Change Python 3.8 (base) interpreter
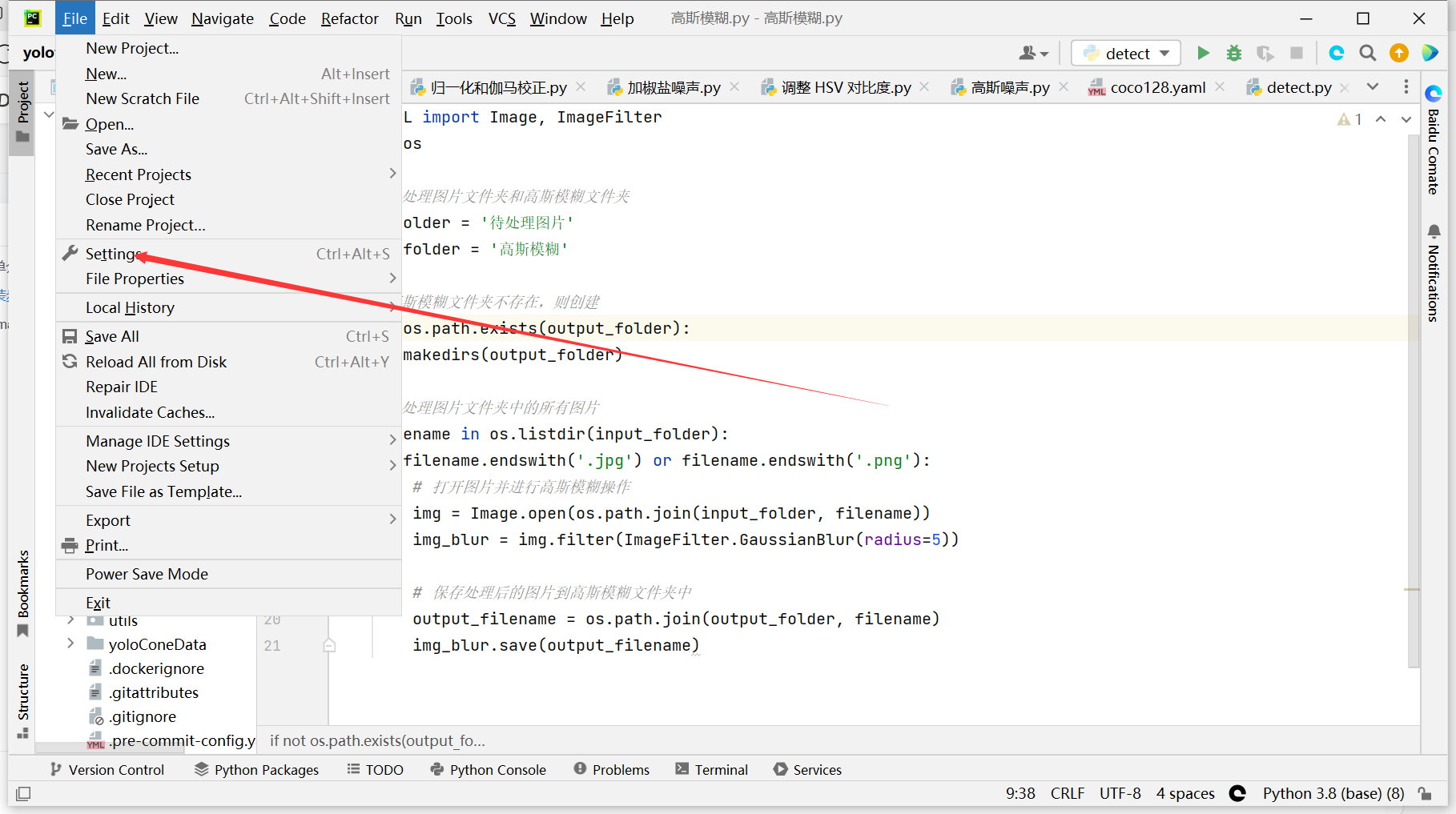 click(1333, 793)
